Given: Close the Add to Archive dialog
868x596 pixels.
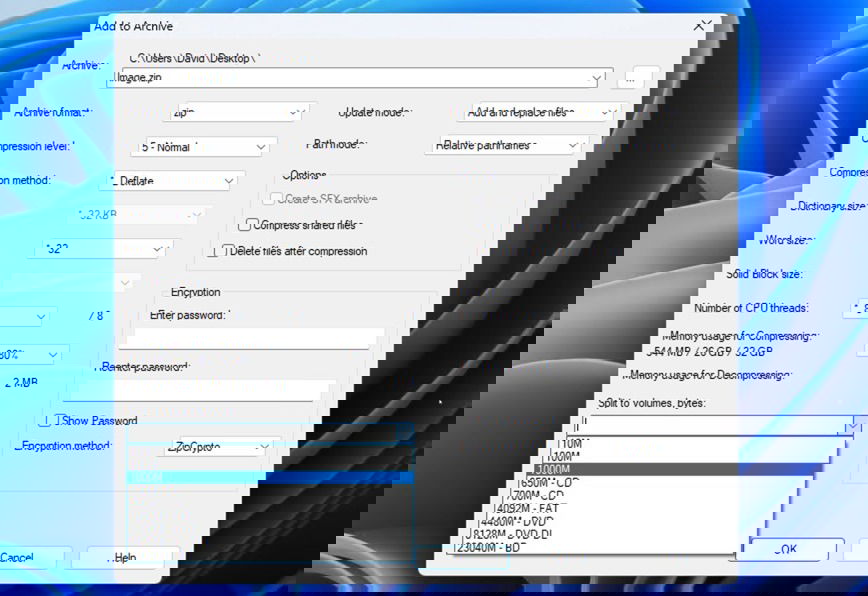Looking at the screenshot, I should click(x=702, y=26).
